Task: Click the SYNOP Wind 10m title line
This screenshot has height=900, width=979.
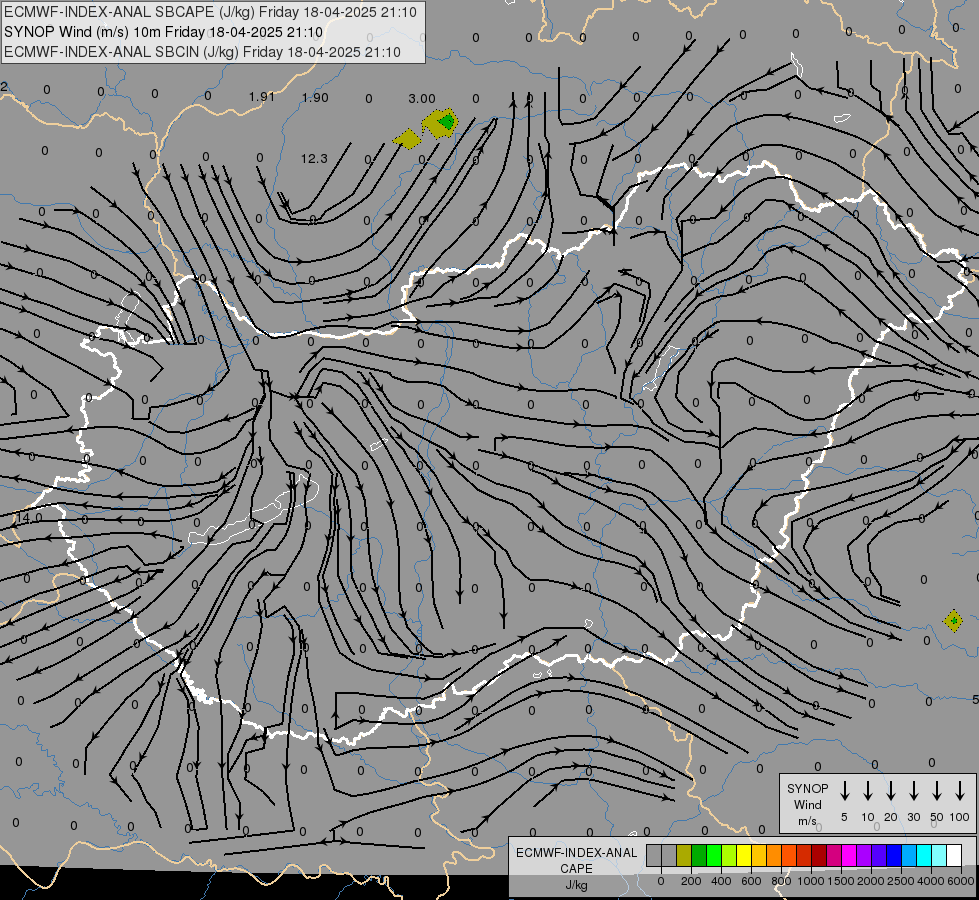Action: [x=164, y=32]
